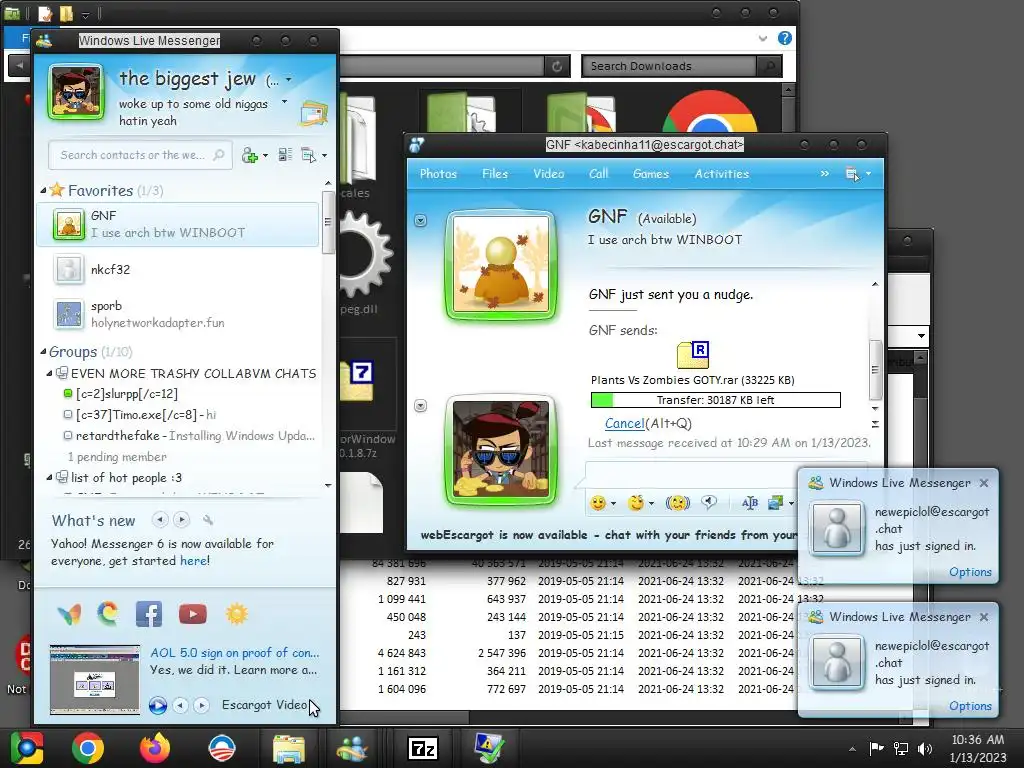The width and height of the screenshot is (1024, 768).
Task: Open the YouTube icon in Messenger
Action: (193, 614)
